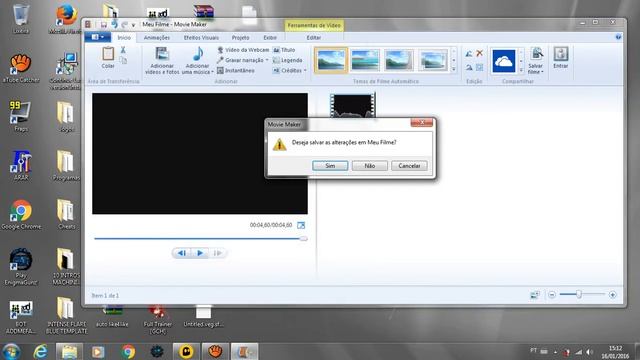Click the Adicionar uma música note icon

(198, 54)
